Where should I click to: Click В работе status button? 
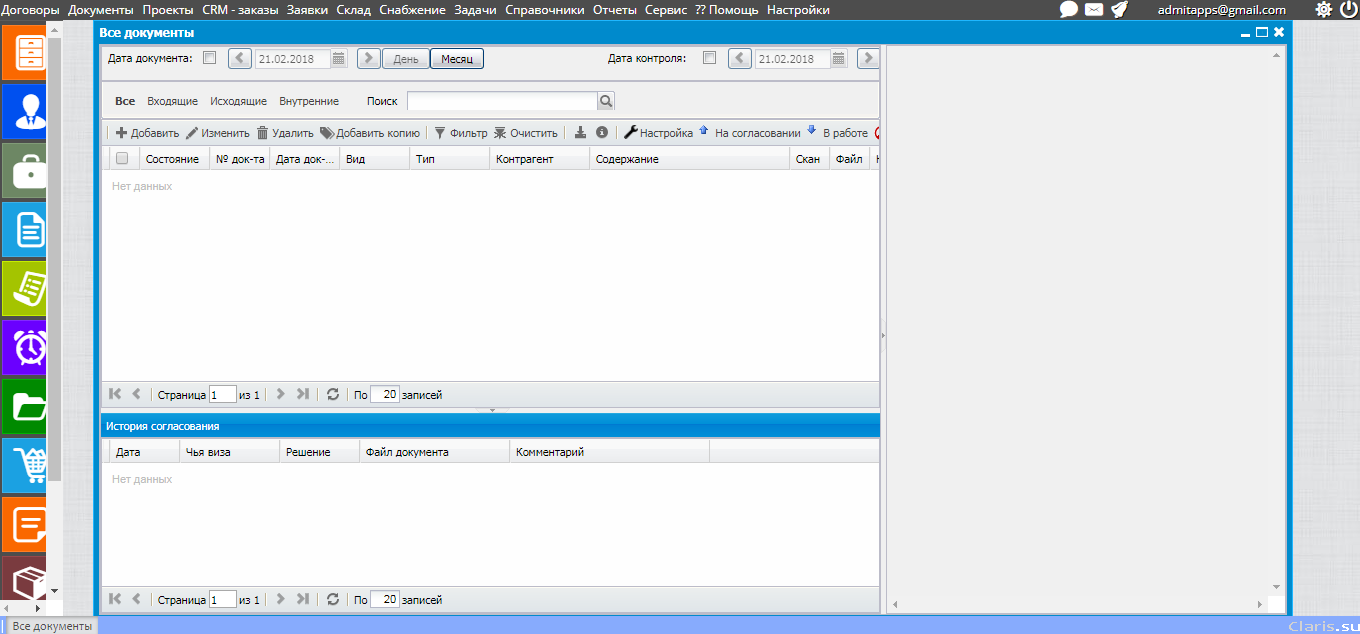tap(838, 132)
